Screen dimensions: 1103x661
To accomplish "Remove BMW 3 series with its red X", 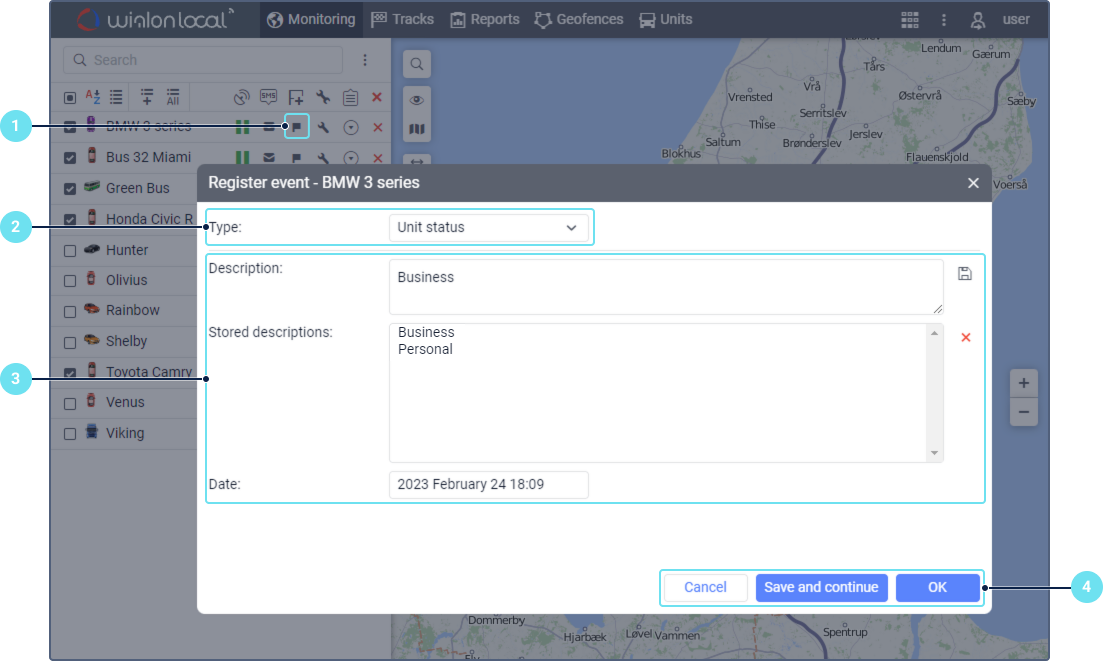I will click(377, 127).
